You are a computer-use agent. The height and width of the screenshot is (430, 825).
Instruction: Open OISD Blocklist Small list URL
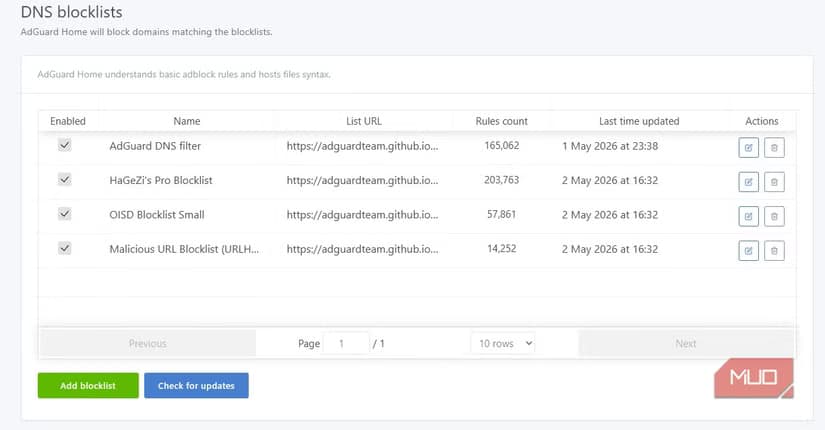click(362, 214)
